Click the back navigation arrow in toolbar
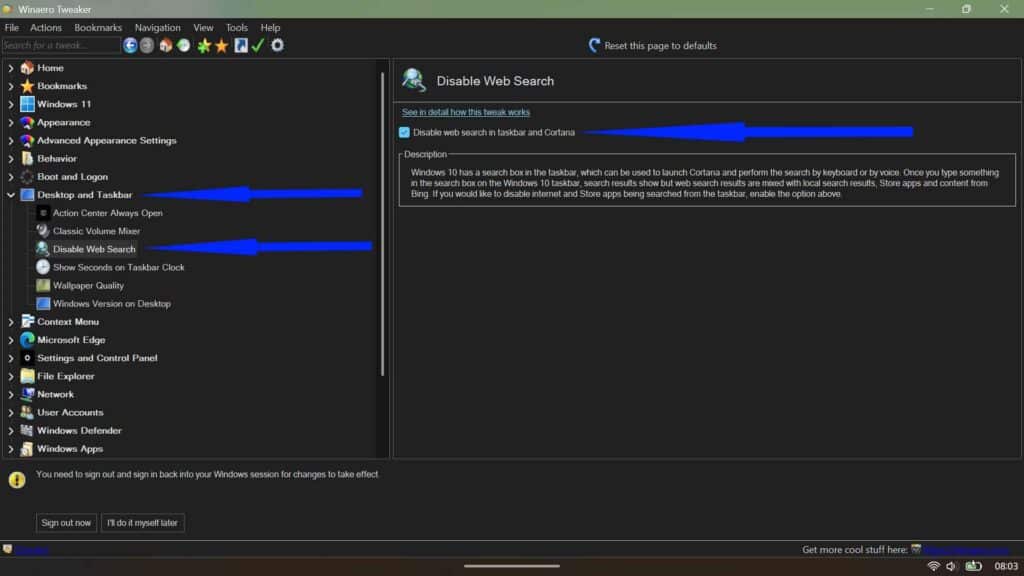Screen dimensions: 1024x576 pyautogui.click(x=130, y=45)
